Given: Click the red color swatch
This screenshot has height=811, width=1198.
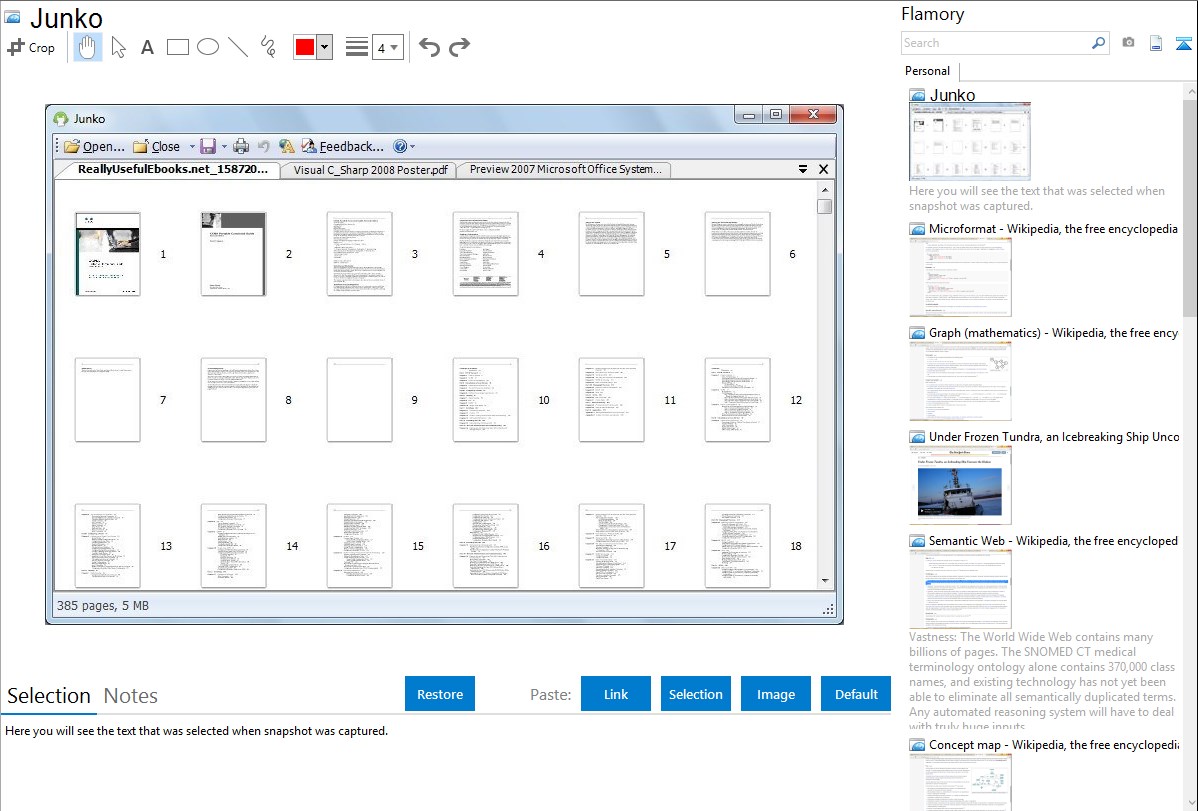Looking at the screenshot, I should pos(305,47).
